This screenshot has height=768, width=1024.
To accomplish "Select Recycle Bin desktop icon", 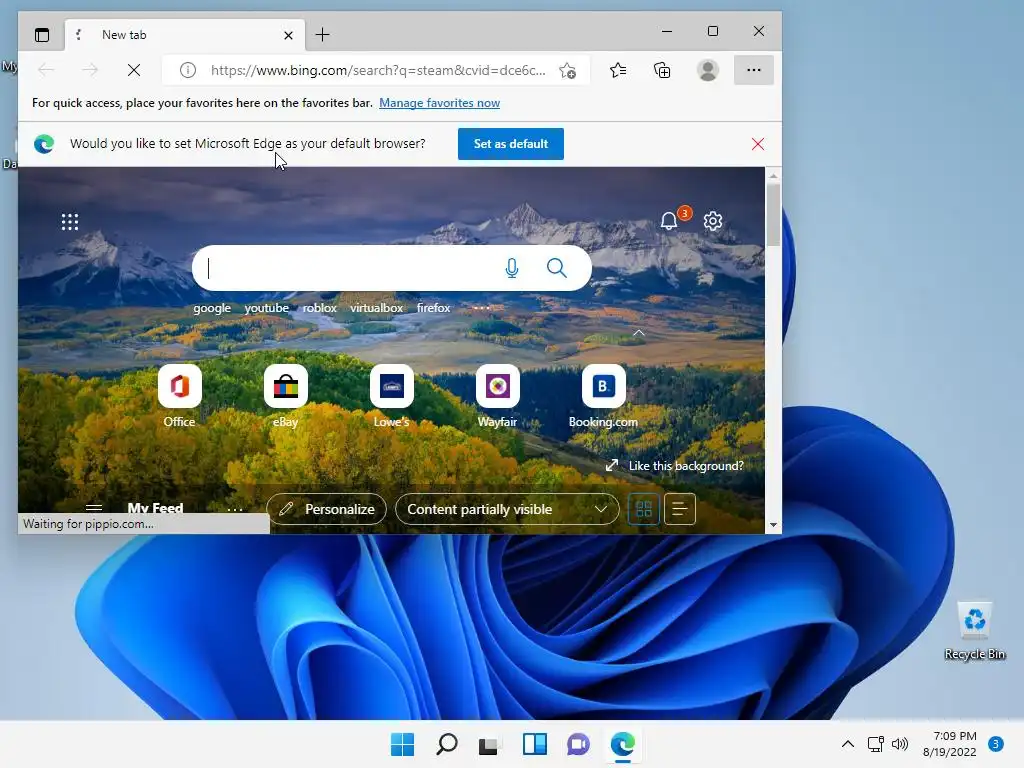I will click(974, 631).
